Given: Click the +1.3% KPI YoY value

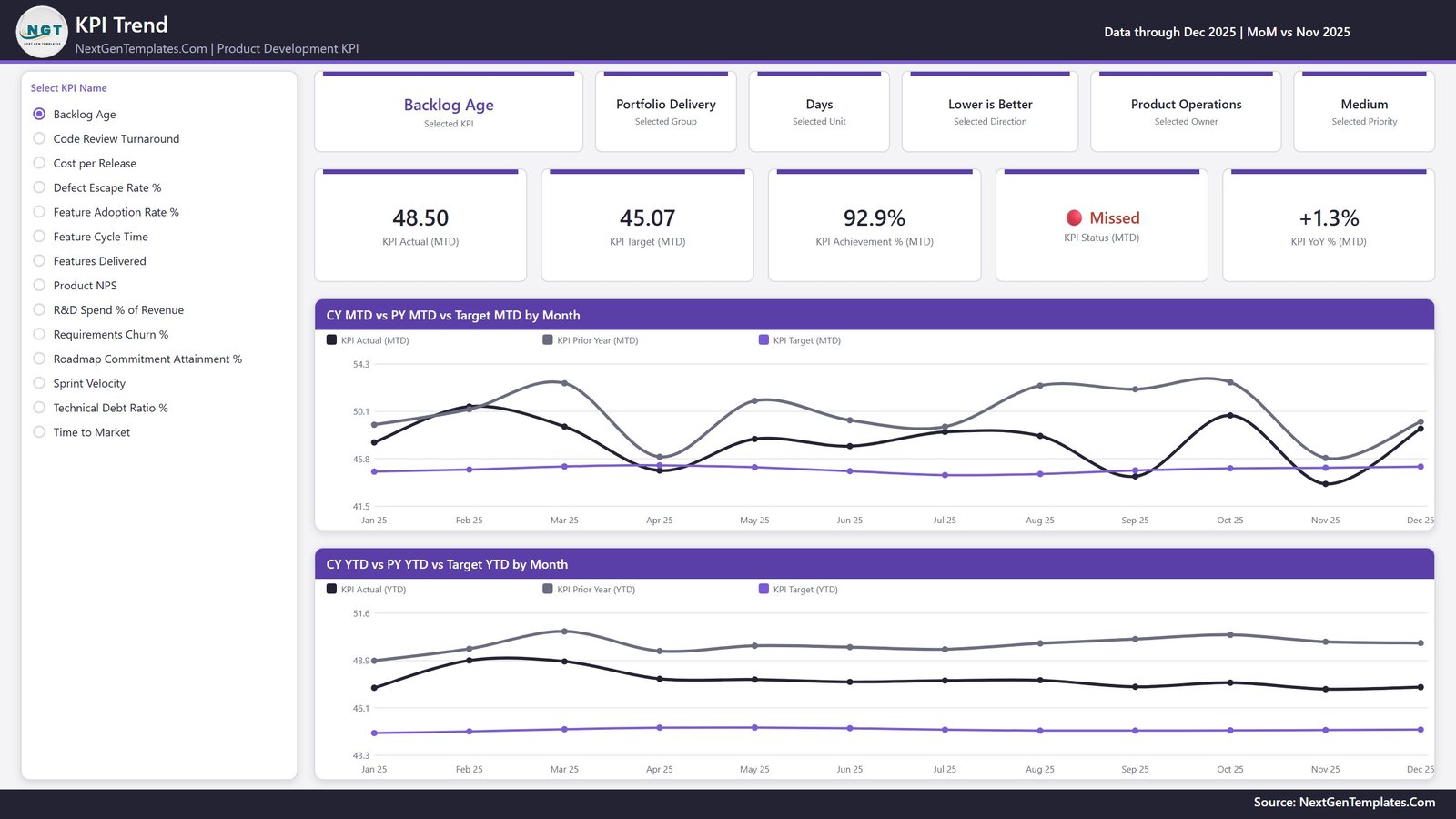Looking at the screenshot, I should point(1329,218).
